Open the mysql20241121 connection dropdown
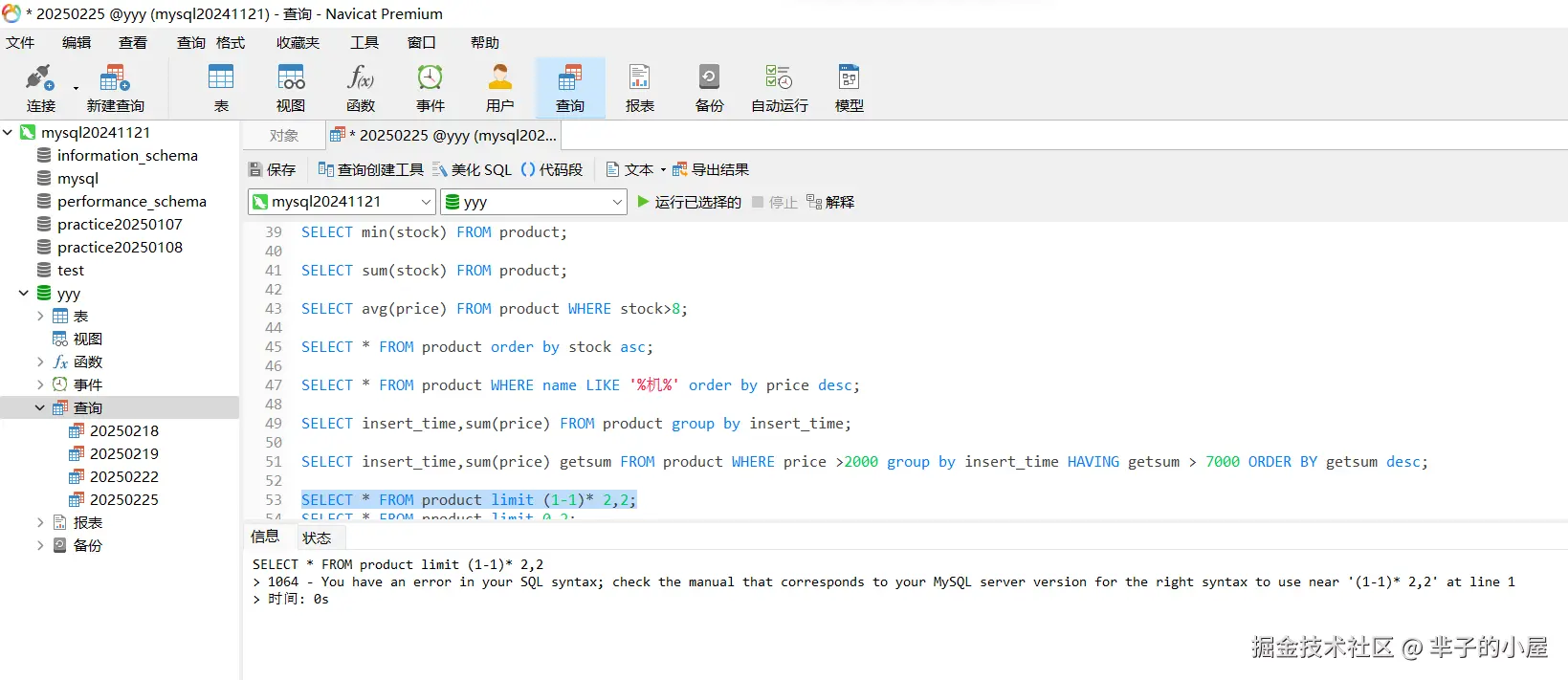This screenshot has height=680, width=1568. [x=342, y=202]
